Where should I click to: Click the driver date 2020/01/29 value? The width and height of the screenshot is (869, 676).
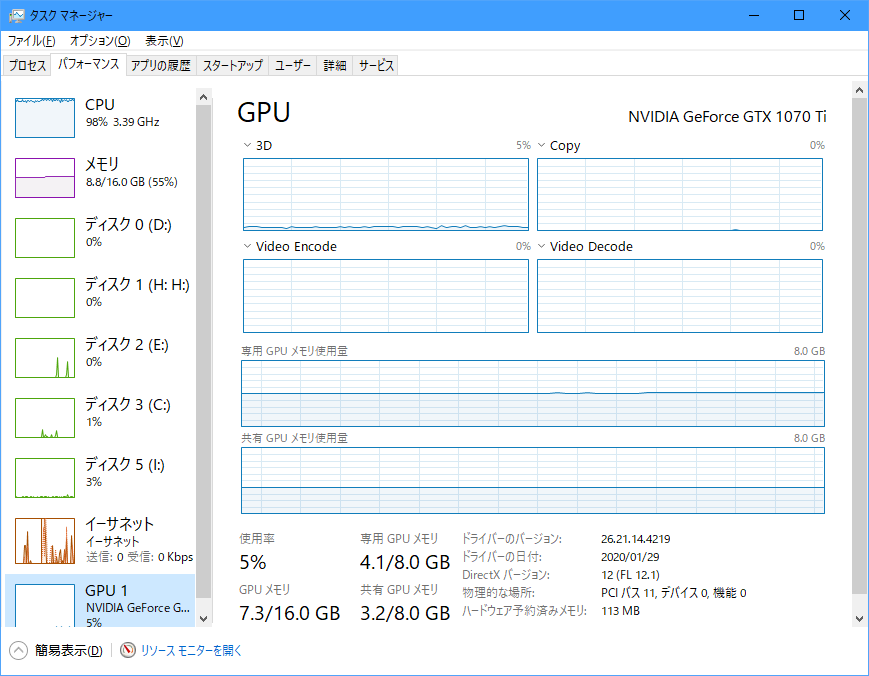pos(630,557)
